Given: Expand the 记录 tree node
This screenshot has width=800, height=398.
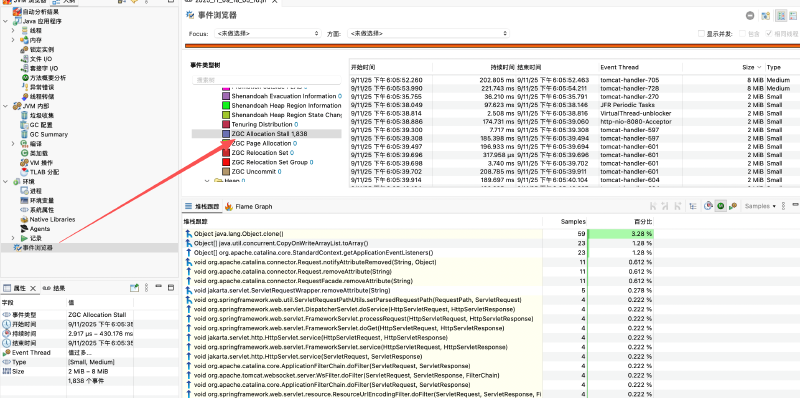Looking at the screenshot, I should tap(14, 238).
